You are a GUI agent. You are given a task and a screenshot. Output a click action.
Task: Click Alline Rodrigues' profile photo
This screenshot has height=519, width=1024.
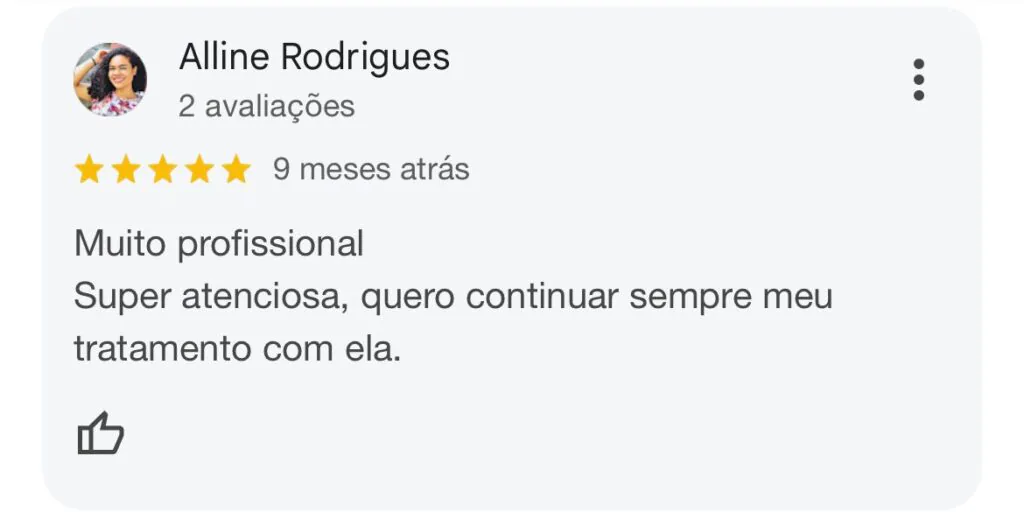coord(110,80)
